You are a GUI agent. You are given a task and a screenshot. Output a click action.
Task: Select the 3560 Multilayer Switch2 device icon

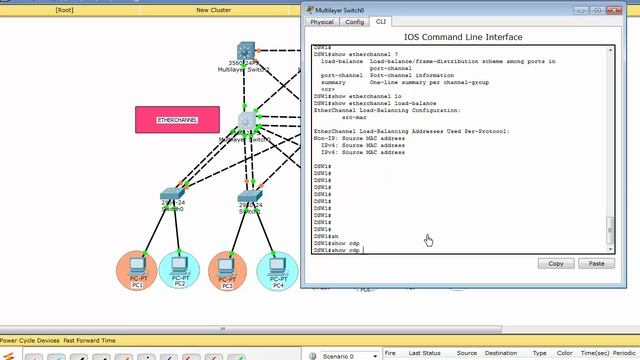pos(246,51)
